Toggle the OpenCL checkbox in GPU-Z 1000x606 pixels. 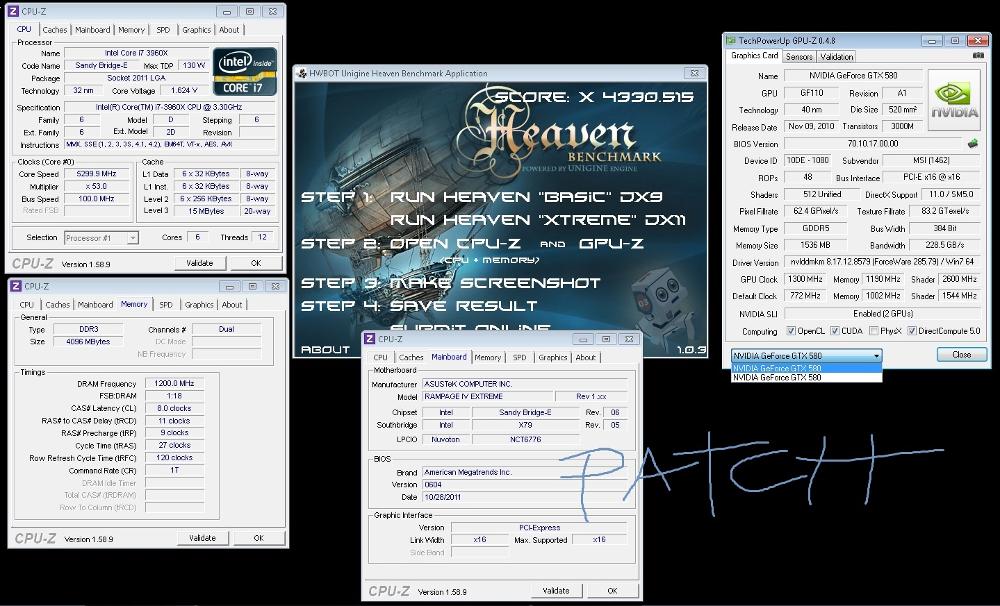point(791,330)
